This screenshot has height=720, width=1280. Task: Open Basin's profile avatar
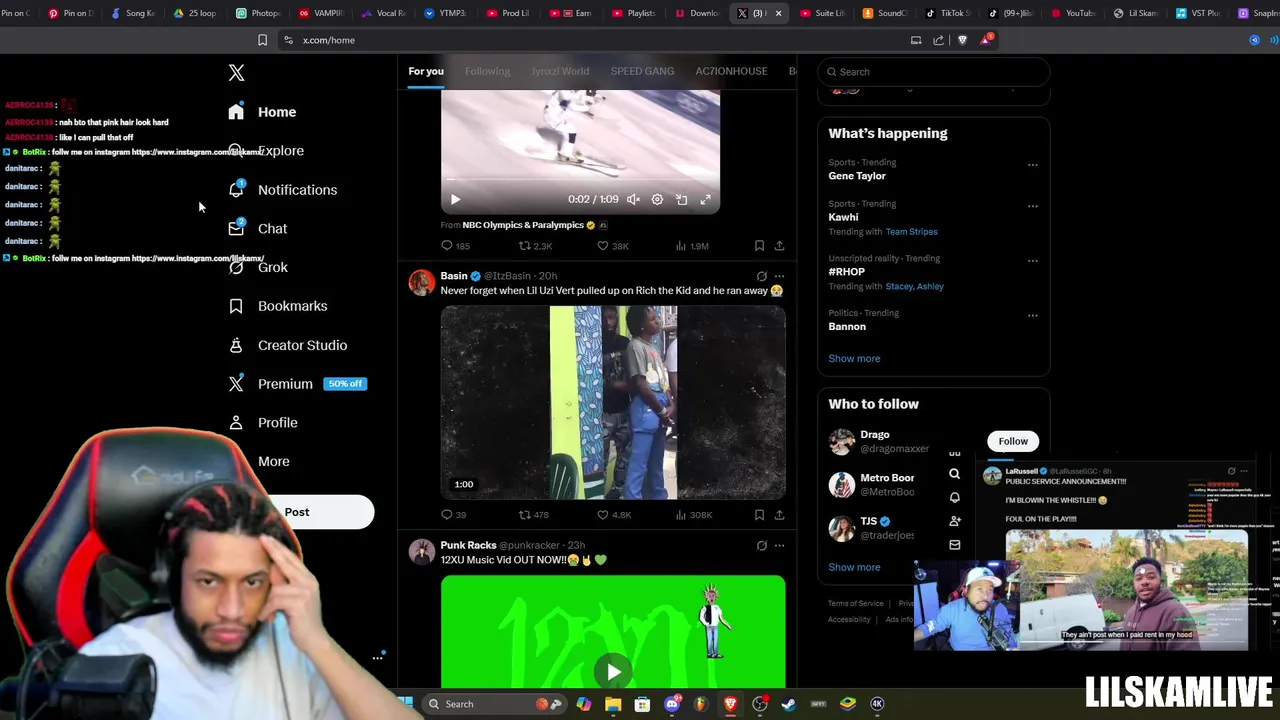(x=422, y=282)
